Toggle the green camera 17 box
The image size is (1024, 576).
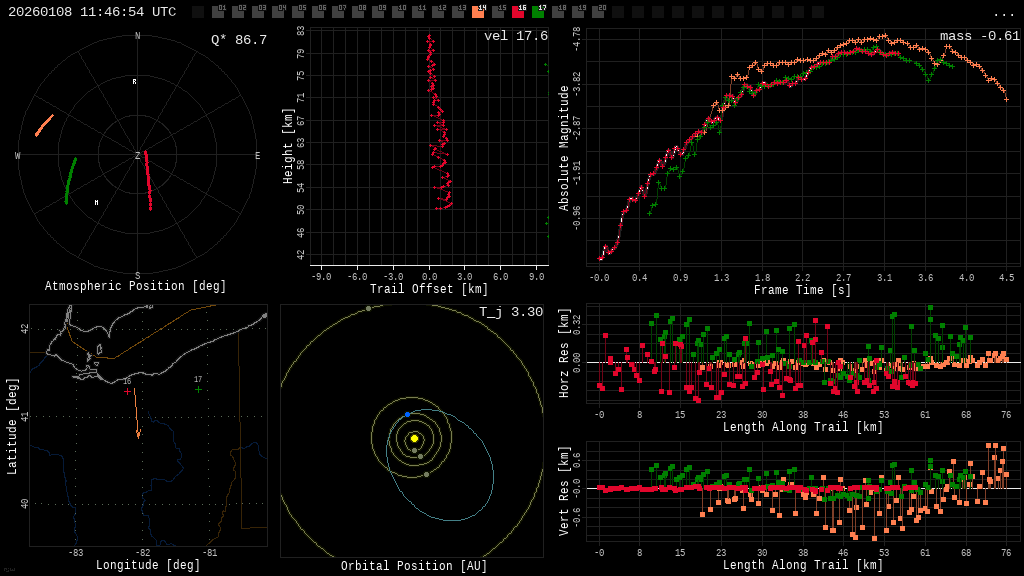point(538,12)
